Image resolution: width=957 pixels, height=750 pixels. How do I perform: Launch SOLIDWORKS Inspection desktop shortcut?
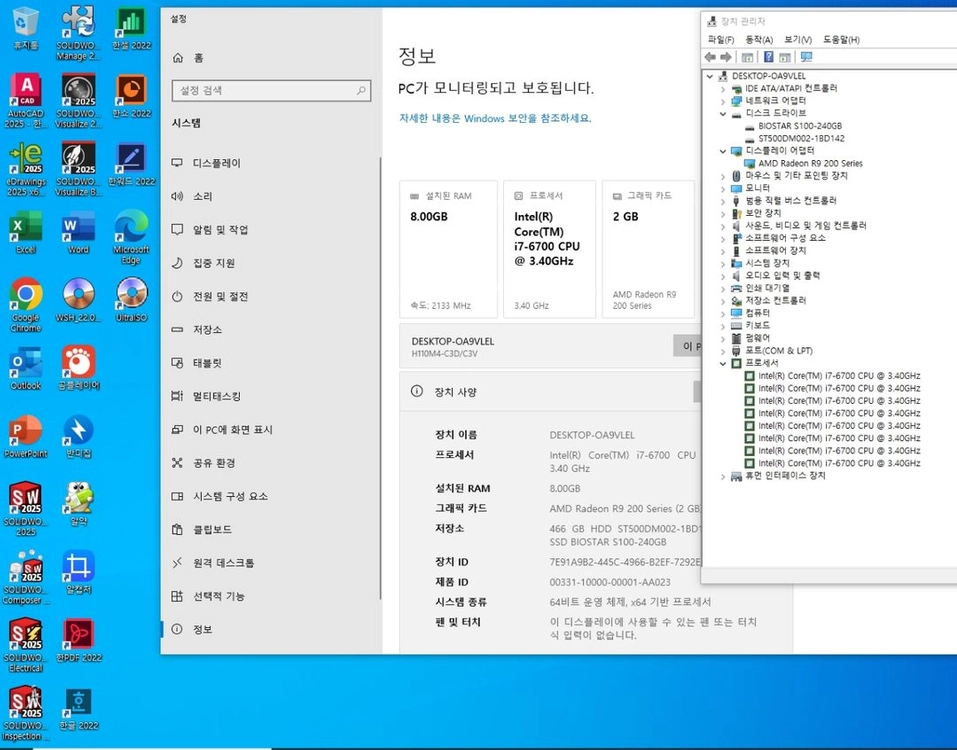tap(26, 713)
